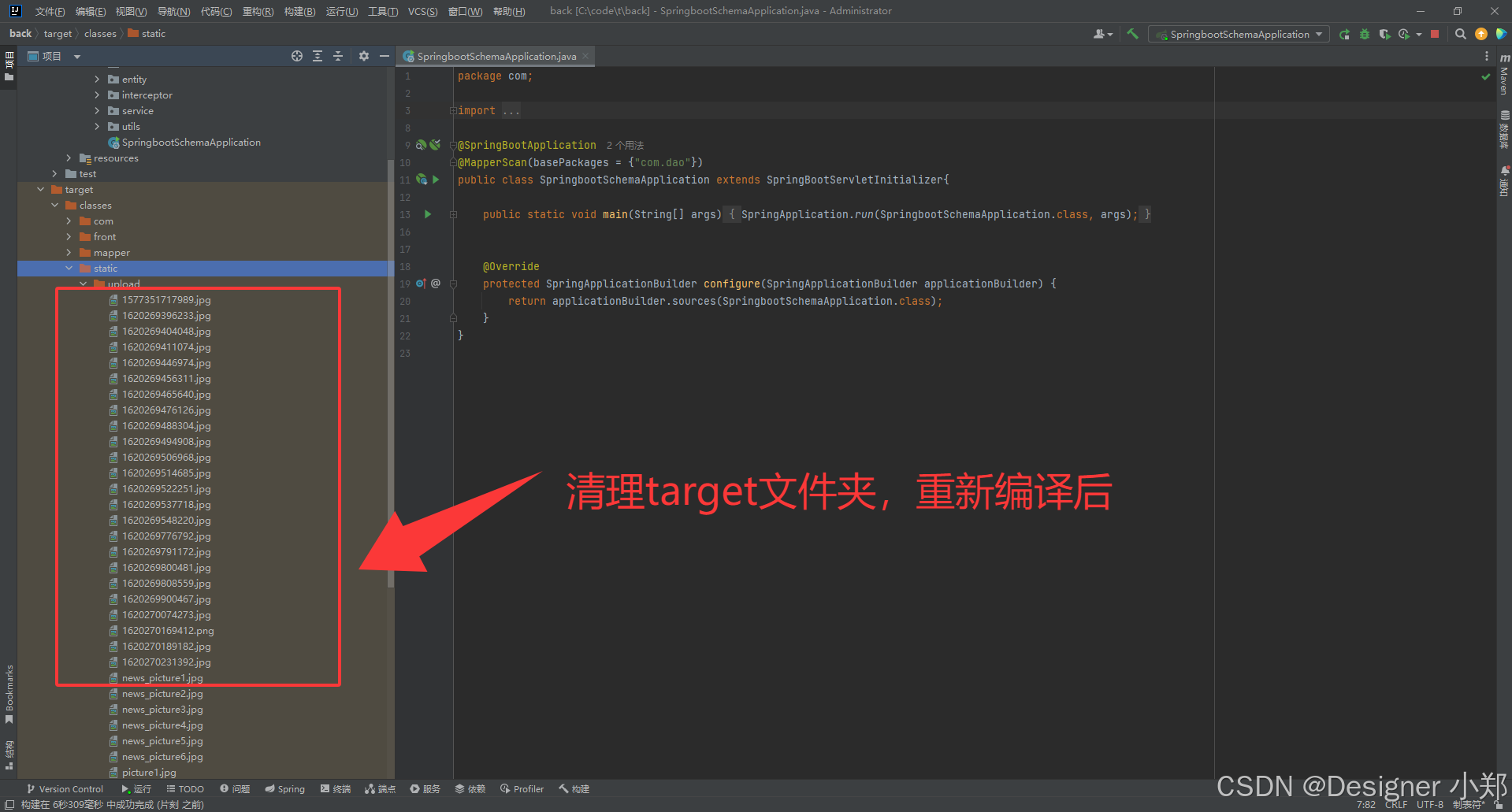Expand the mapper folder under classes
Screen dimensions: 1512x812
coord(69,253)
